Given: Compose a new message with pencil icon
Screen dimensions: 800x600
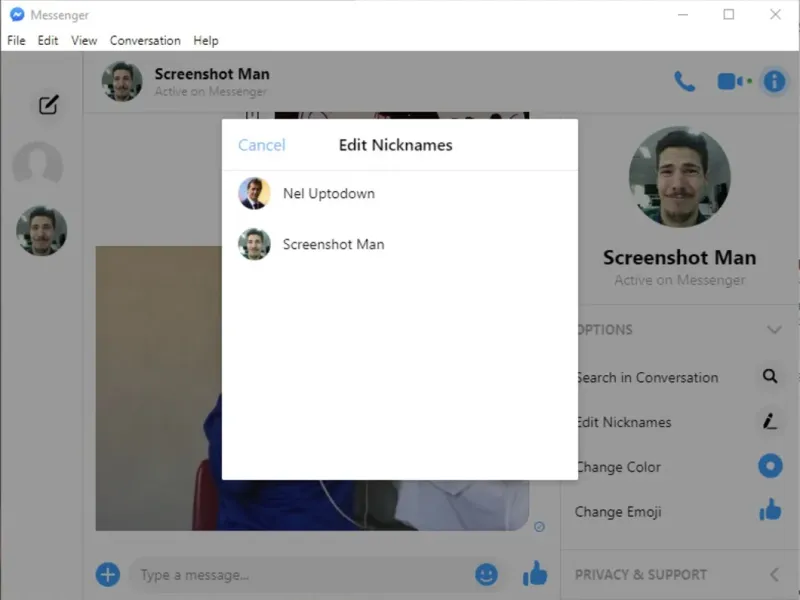Looking at the screenshot, I should pos(48,105).
